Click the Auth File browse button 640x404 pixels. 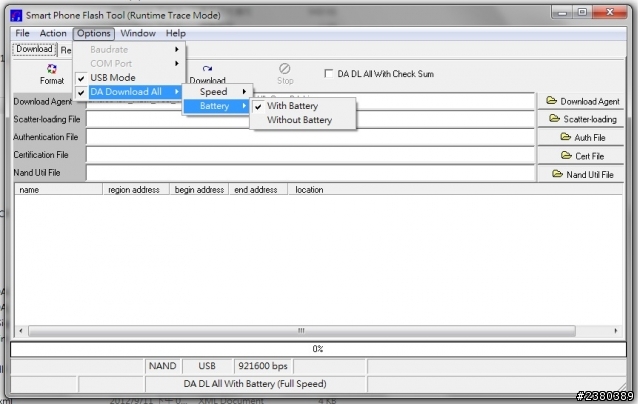582,137
